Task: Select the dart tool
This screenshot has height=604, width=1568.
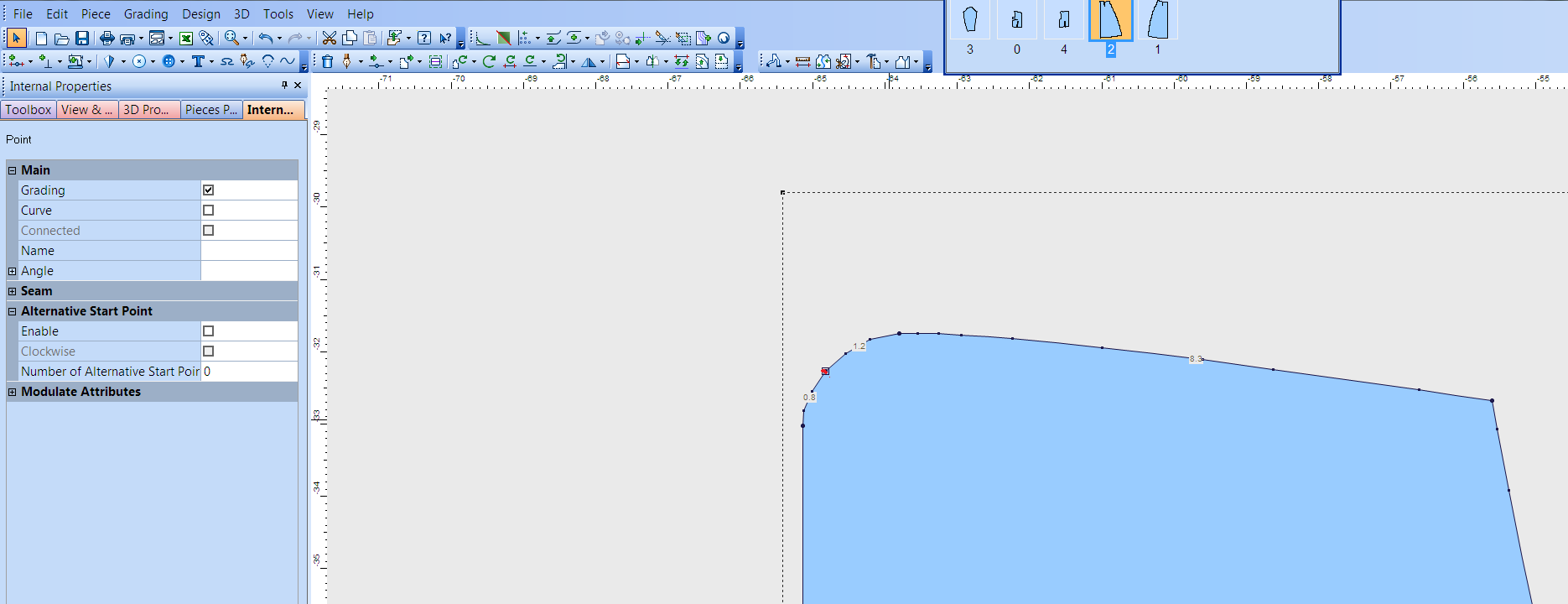Action: 109,61
